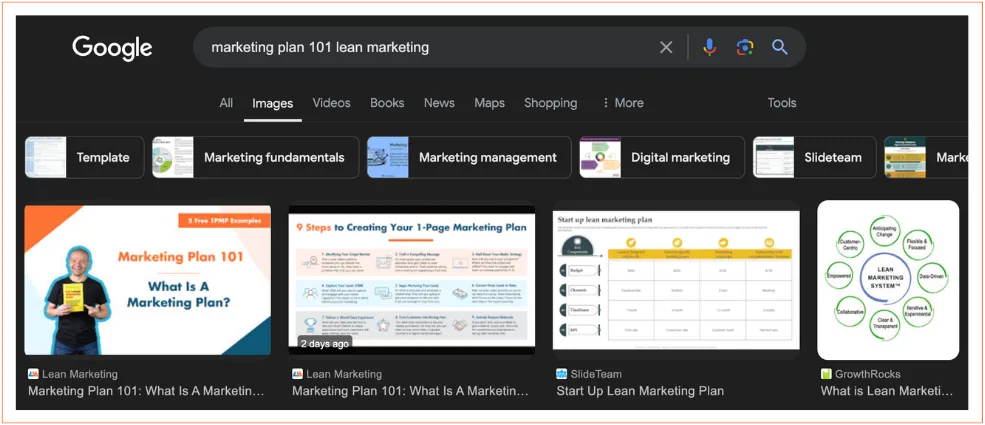Open Start Up Lean Marketing Plan link
985x425 pixels.
point(640,391)
